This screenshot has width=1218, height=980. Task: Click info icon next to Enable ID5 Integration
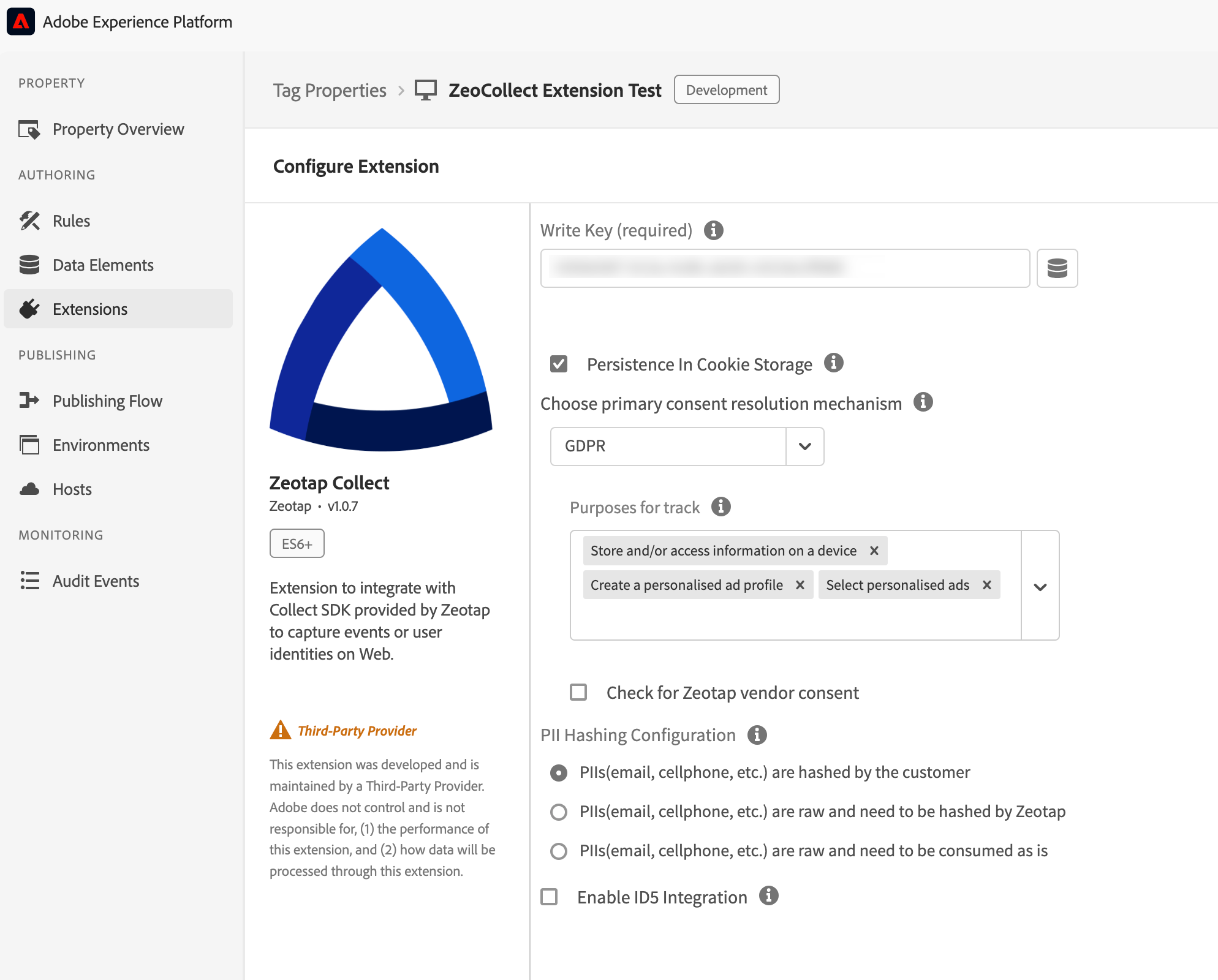pyautogui.click(x=768, y=896)
